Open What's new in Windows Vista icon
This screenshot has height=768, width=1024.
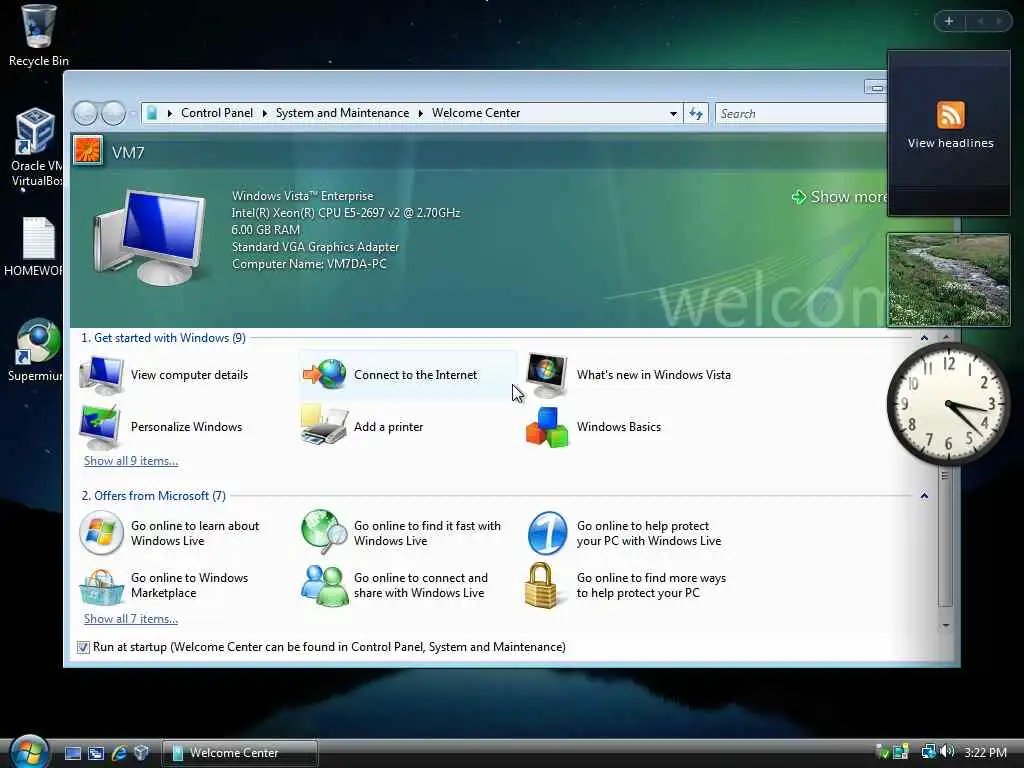[x=547, y=375]
